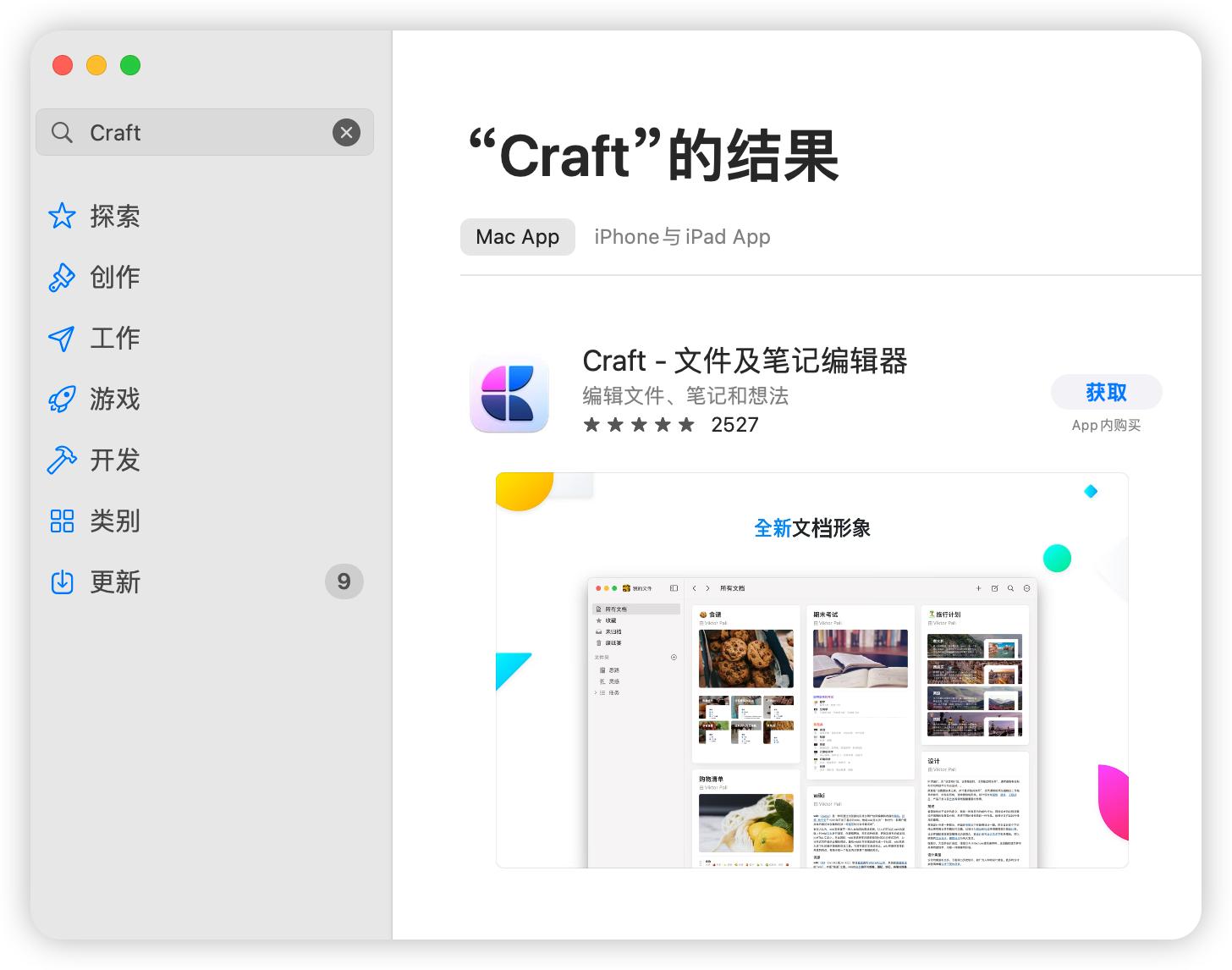The height and width of the screenshot is (970, 1232).
Task: Open the 探索 section in sidebar
Action: 114,217
